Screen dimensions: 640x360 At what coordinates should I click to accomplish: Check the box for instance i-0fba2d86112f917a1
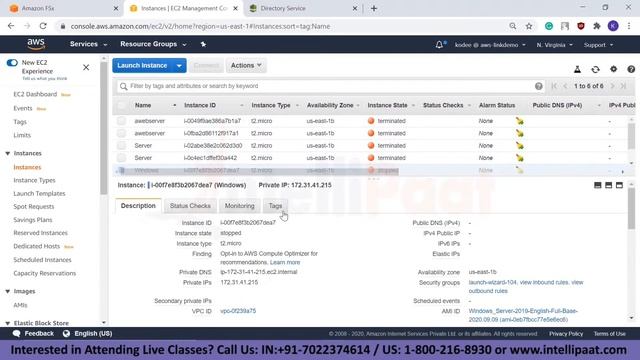pos(121,133)
